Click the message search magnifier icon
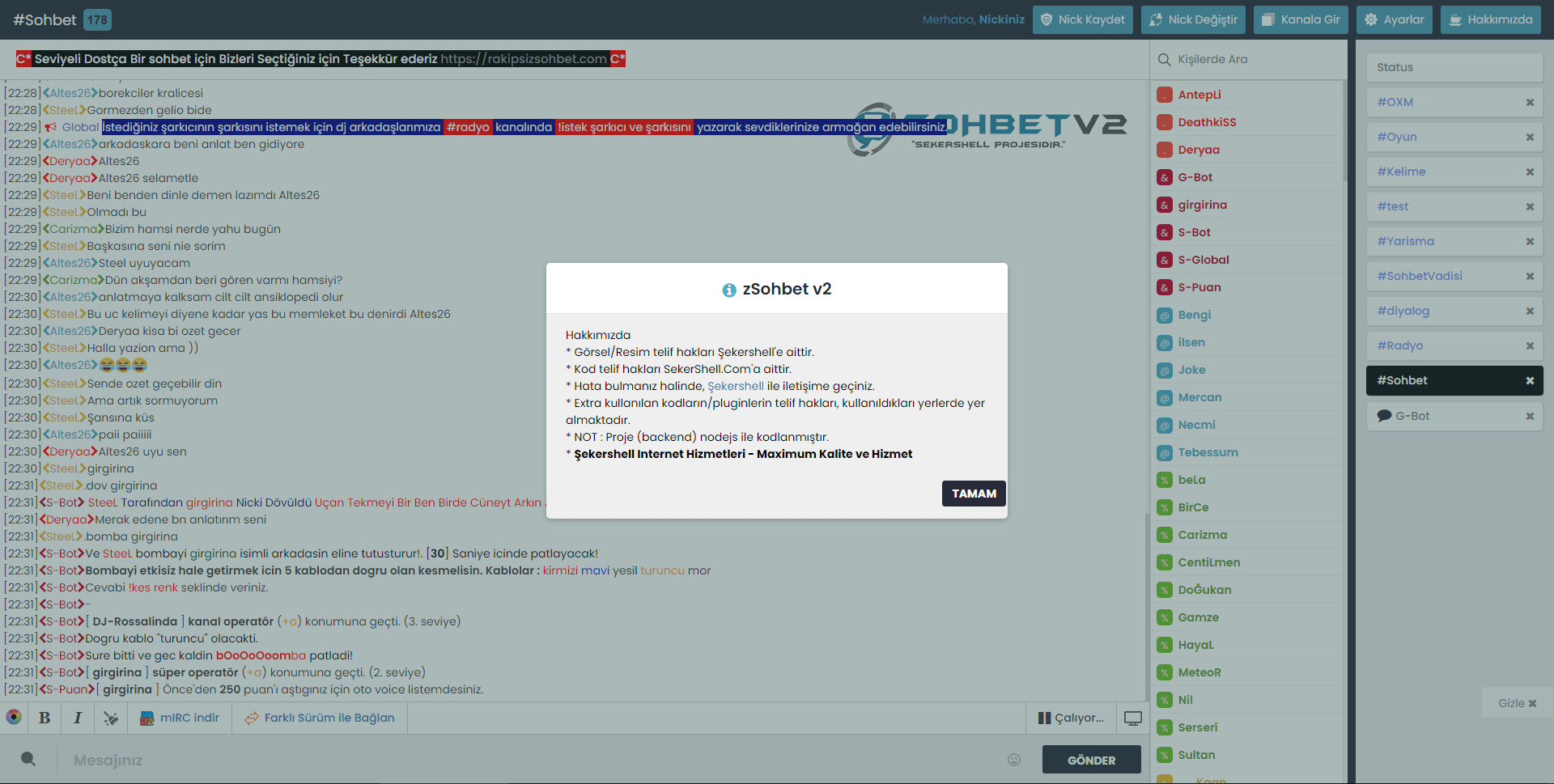This screenshot has height=784, width=1554. tap(28, 759)
